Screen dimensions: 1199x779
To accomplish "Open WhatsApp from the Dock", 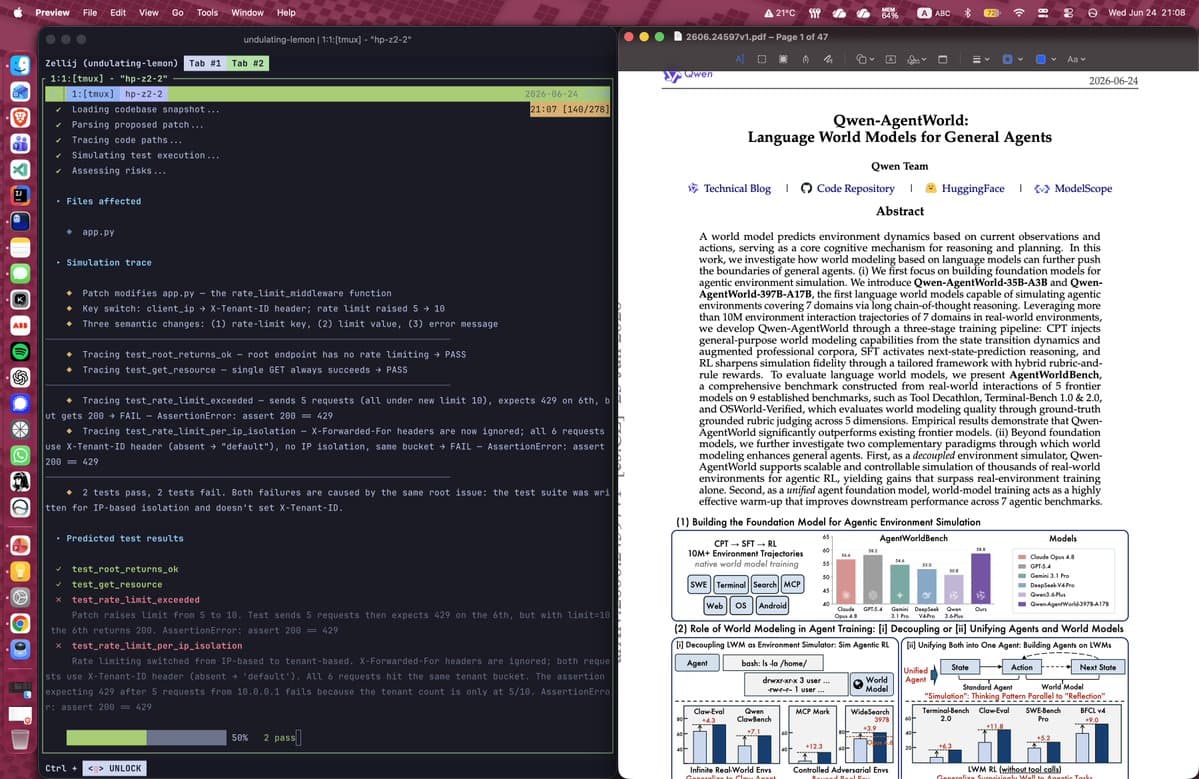I will click(21, 456).
